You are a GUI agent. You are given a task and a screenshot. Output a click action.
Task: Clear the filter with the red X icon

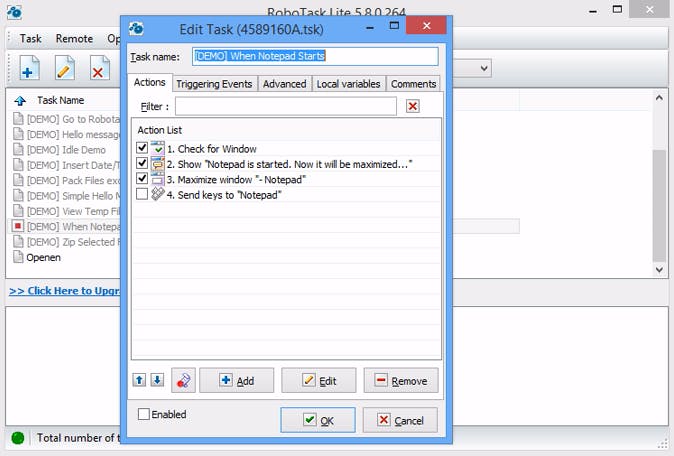(413, 106)
